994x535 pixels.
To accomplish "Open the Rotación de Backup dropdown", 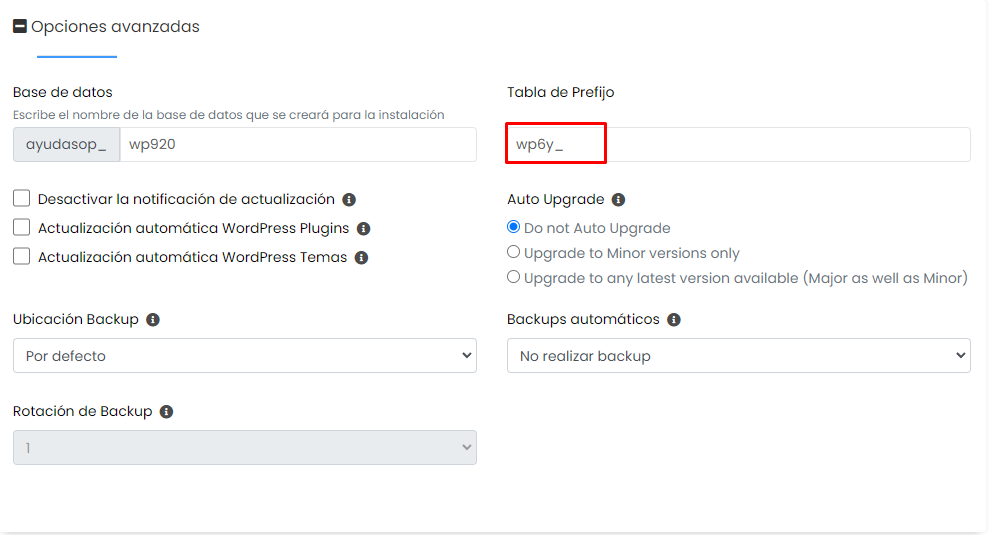I will pyautogui.click(x=245, y=448).
